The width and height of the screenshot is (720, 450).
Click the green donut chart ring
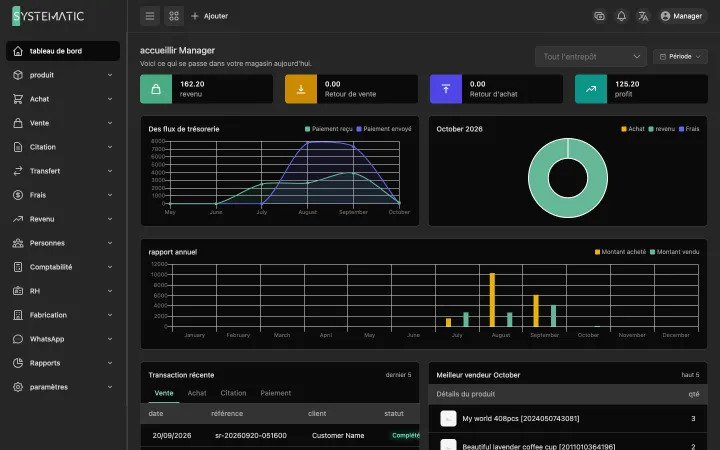click(x=538, y=178)
